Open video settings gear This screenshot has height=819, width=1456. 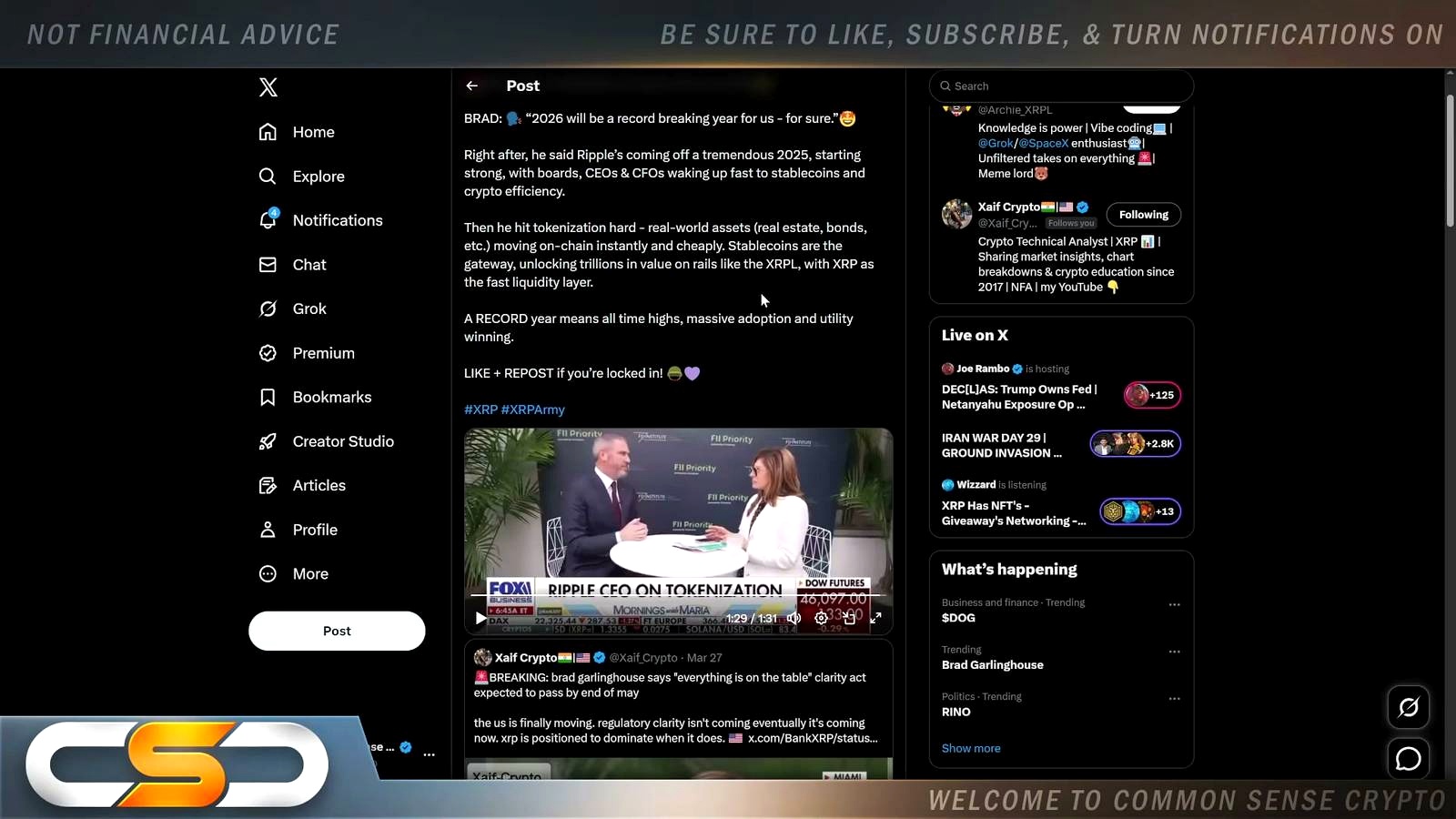[x=821, y=618]
